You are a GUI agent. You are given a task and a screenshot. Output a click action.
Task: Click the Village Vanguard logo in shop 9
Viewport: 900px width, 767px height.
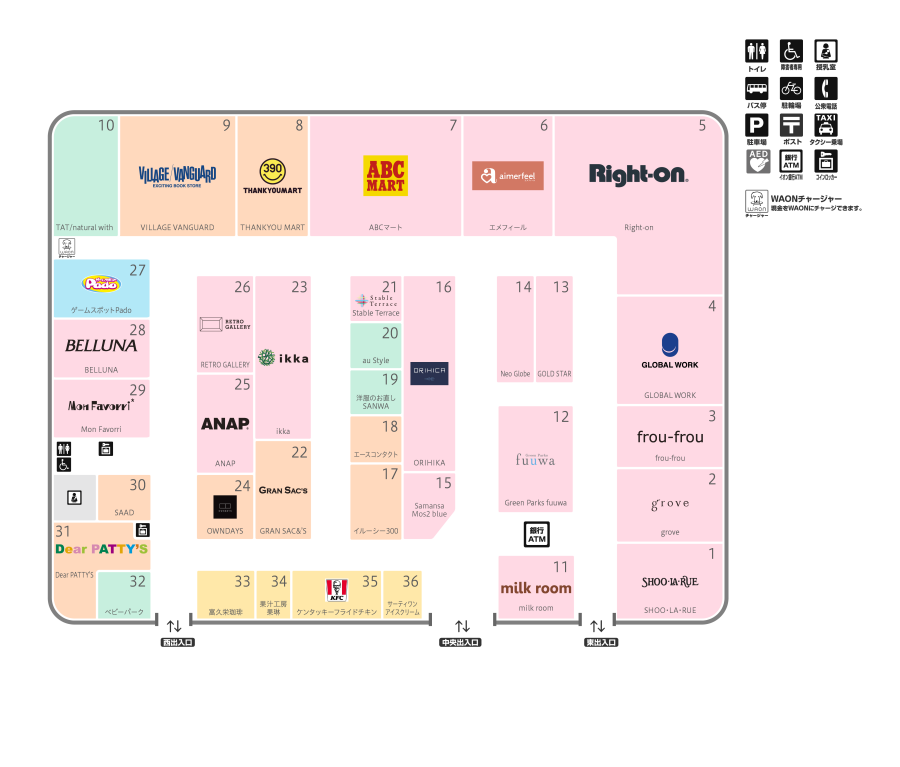(x=177, y=176)
